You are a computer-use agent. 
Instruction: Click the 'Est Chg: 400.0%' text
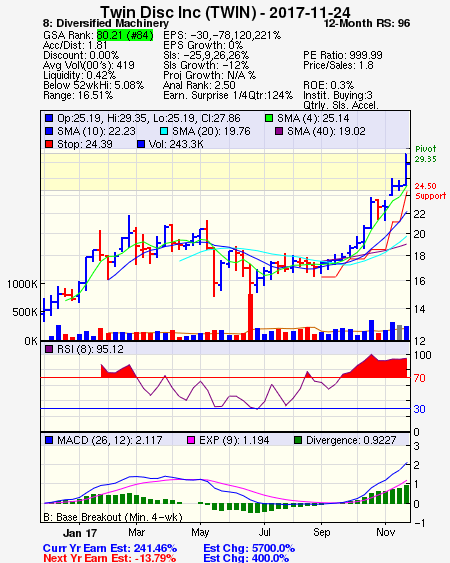(246, 558)
